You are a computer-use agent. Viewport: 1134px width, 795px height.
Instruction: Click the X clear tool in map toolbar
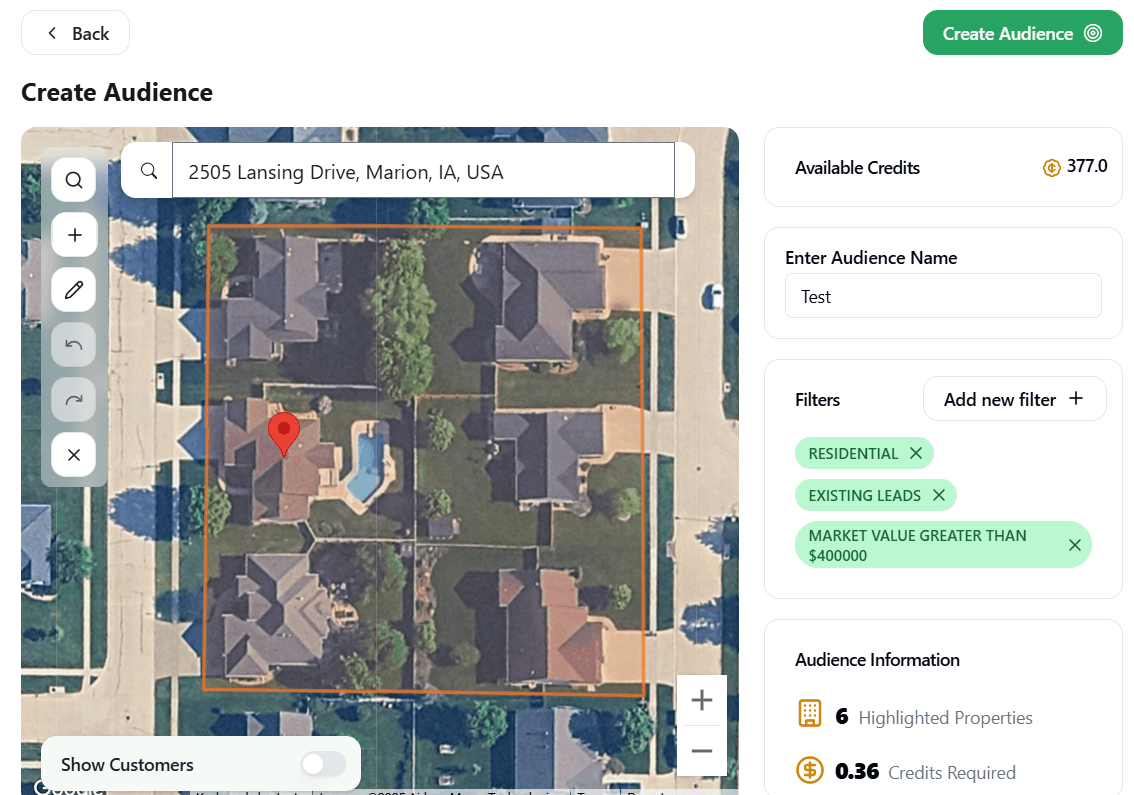point(74,455)
